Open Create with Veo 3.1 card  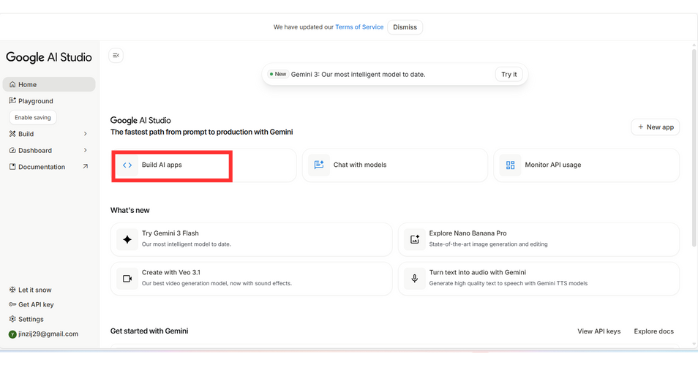tap(251, 279)
